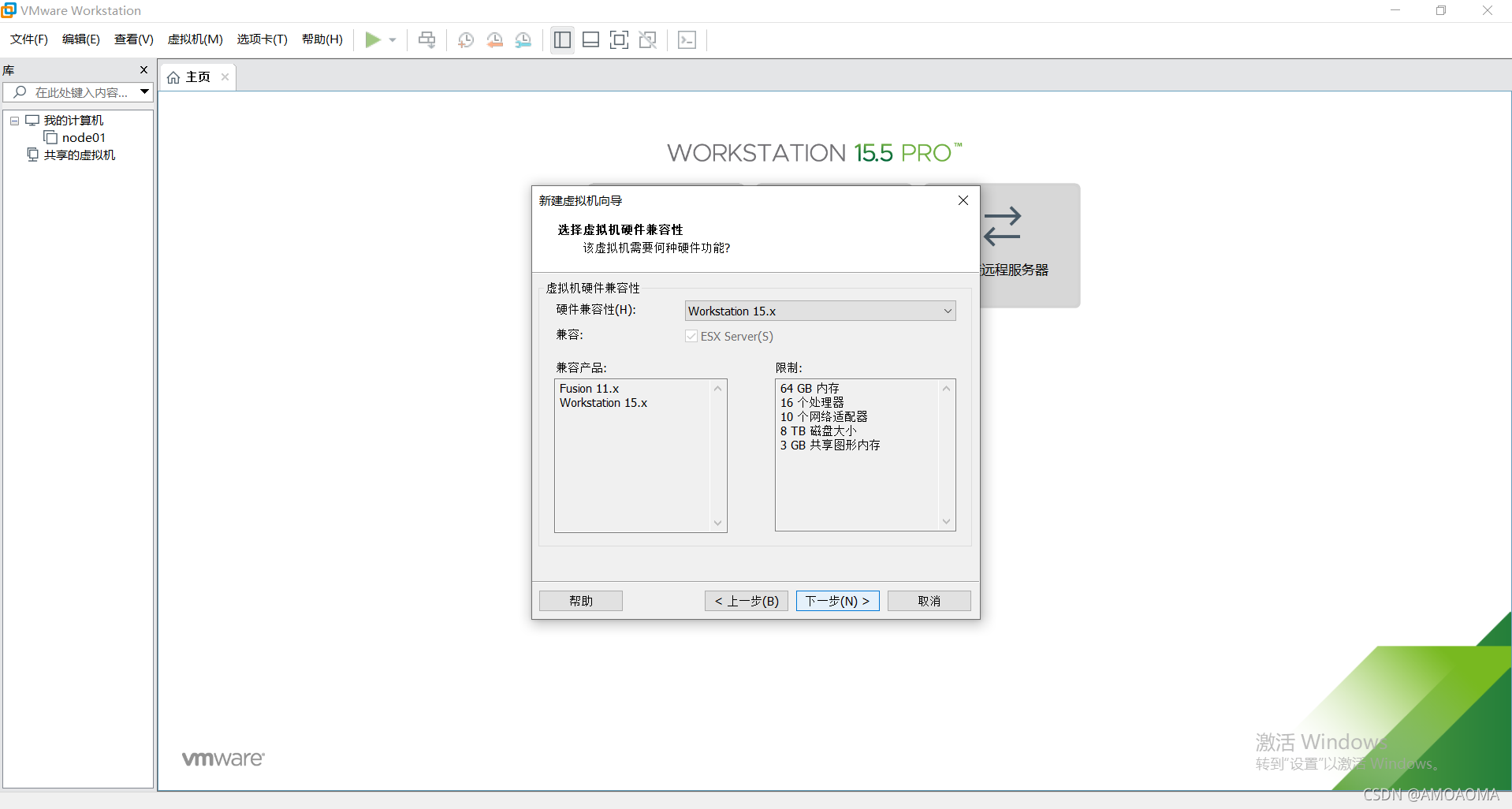Open the hardware compatibility dropdown
Image resolution: width=1512 pixels, height=809 pixels.
coord(820,311)
